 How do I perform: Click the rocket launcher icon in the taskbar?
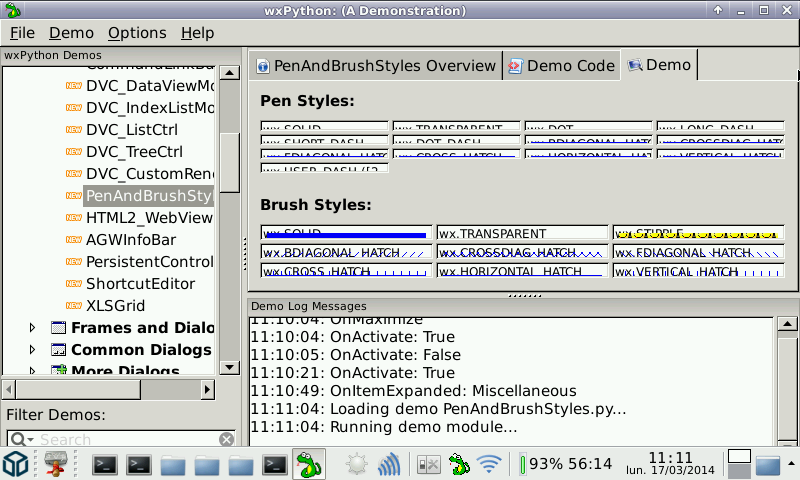[56, 464]
